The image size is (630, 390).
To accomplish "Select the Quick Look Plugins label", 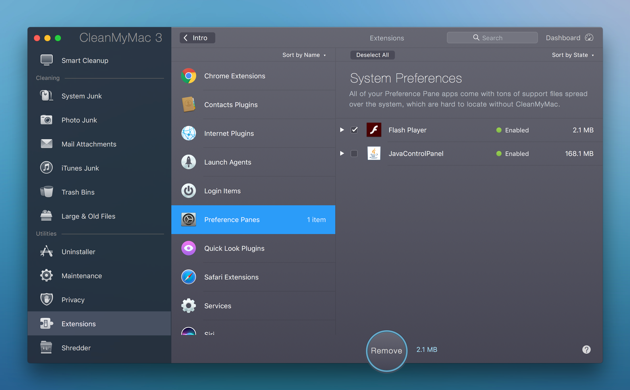I will [234, 248].
